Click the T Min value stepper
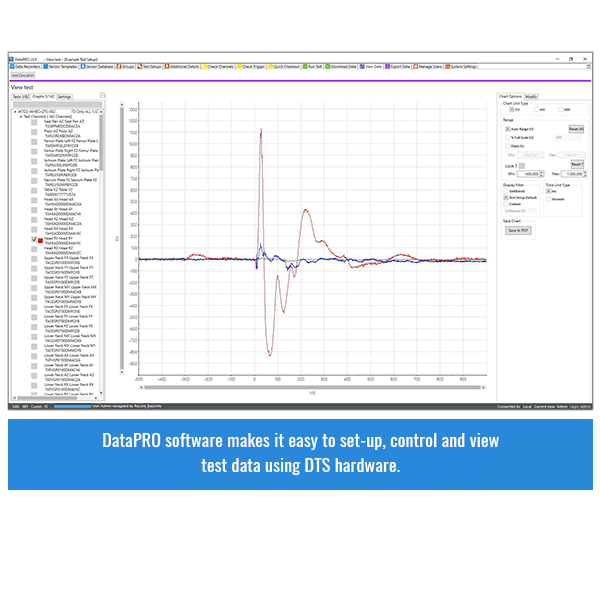Screen dimensions: 600x600 541,174
